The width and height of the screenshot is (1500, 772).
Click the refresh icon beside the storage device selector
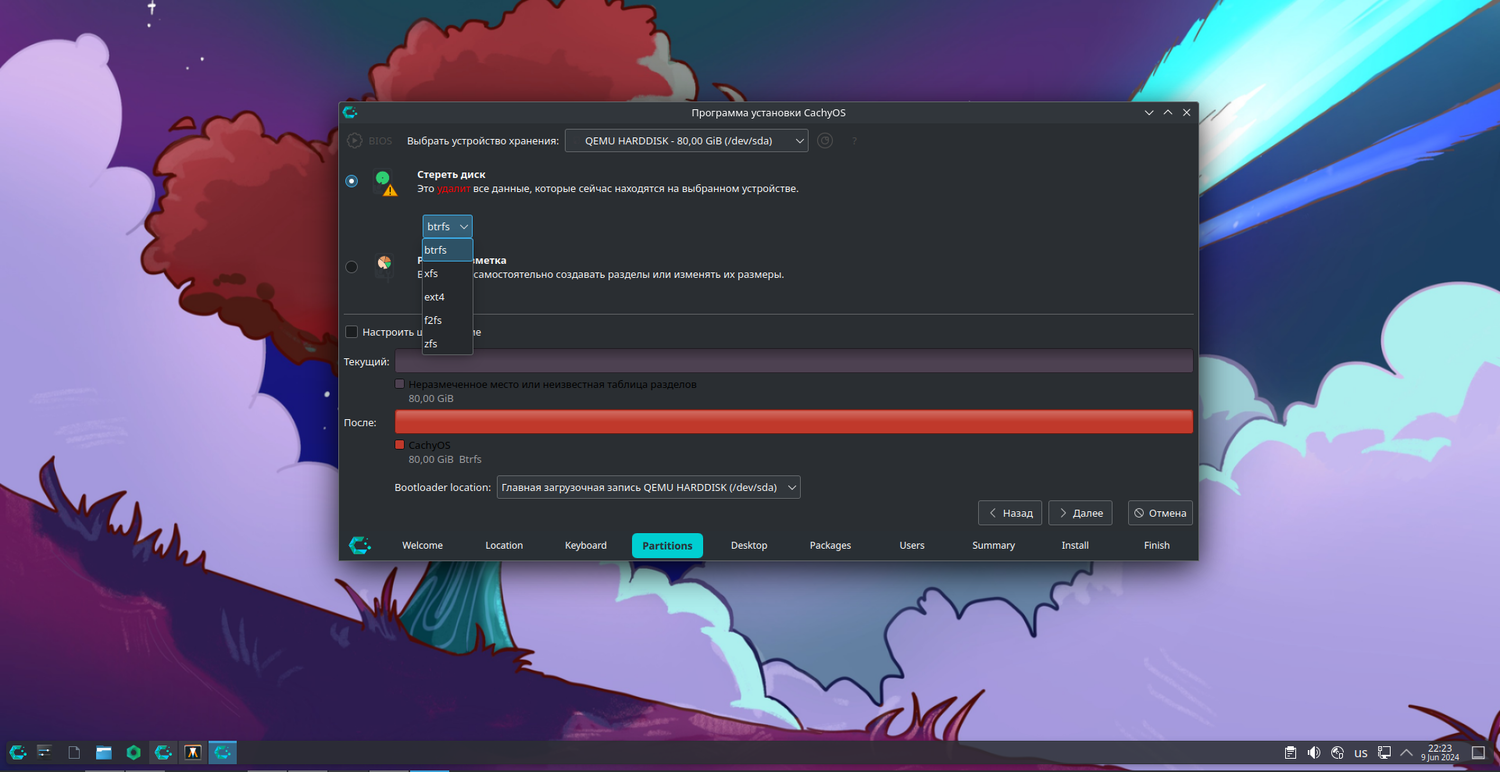825,141
